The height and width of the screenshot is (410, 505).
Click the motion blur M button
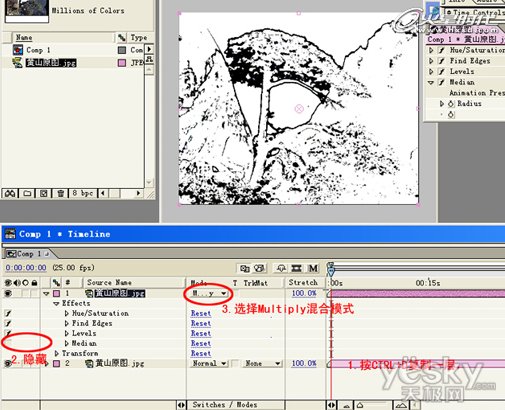point(313,268)
